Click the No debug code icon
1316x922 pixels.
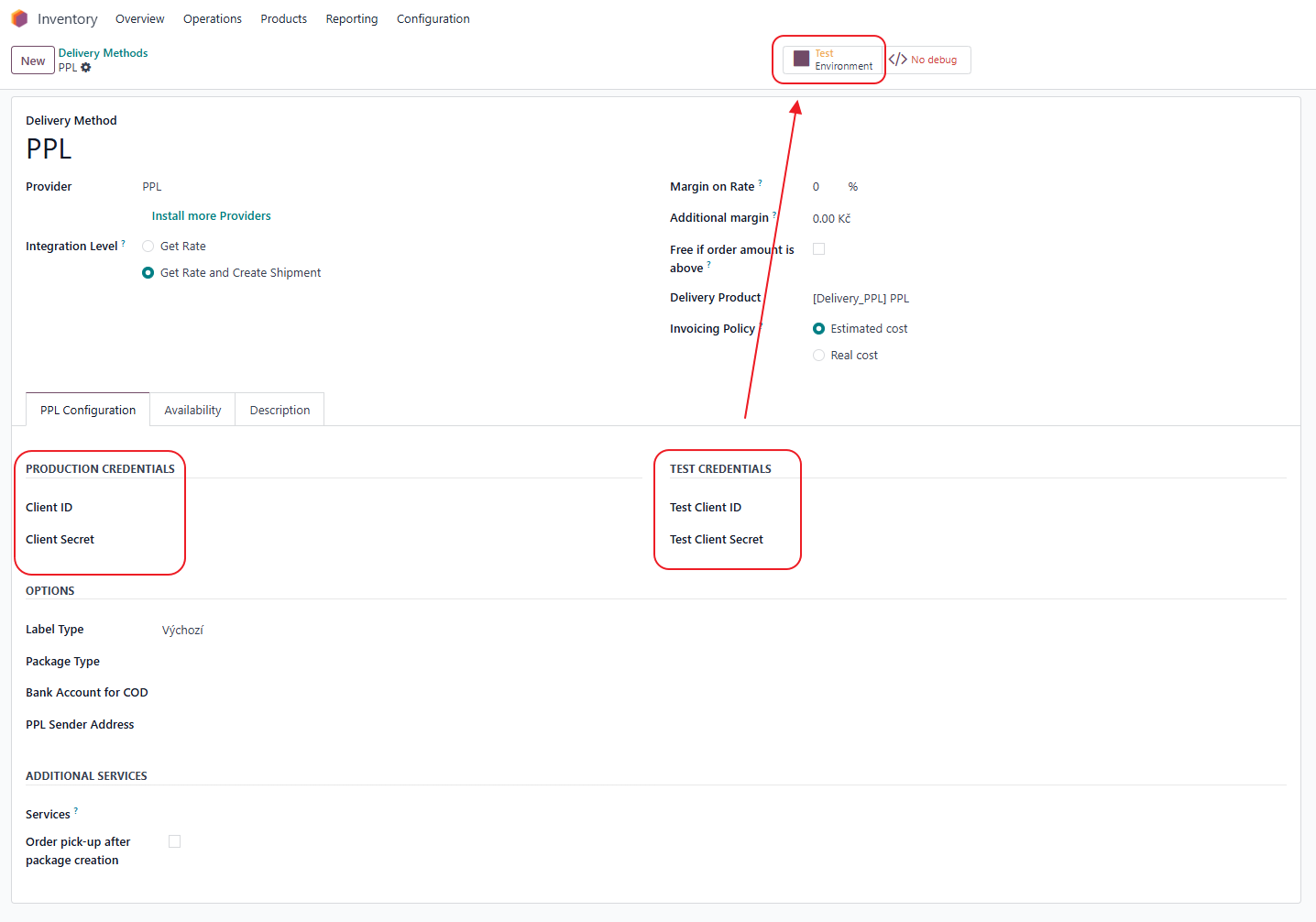[898, 60]
